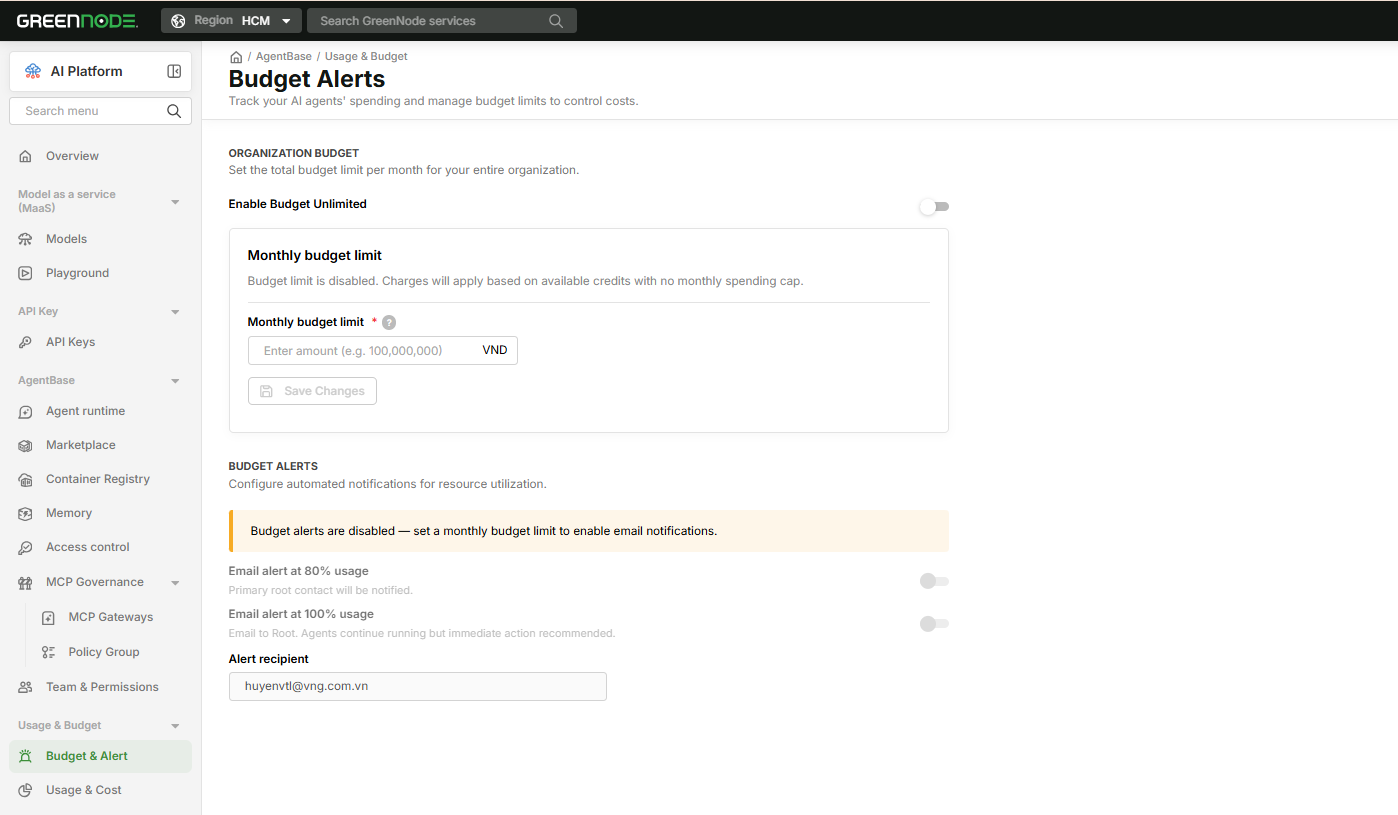Click the MCP Gateways icon
Image resolution: width=1398 pixels, height=815 pixels.
(x=48, y=618)
